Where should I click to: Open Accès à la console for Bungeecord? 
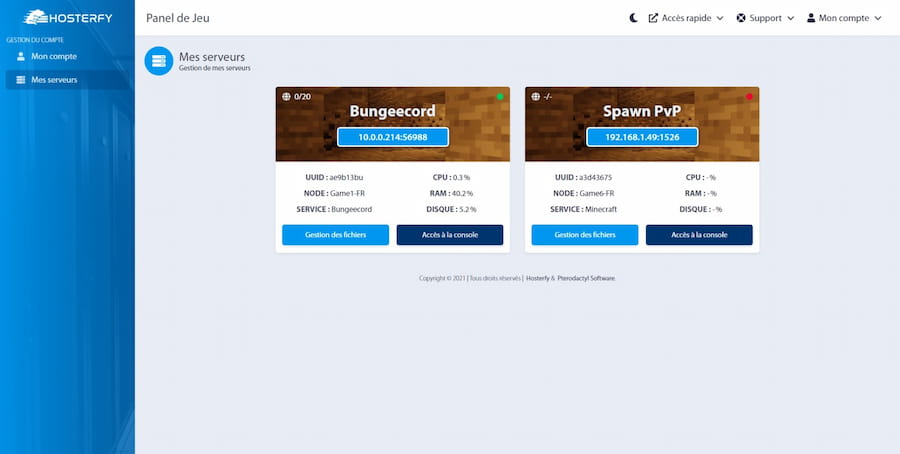450,234
